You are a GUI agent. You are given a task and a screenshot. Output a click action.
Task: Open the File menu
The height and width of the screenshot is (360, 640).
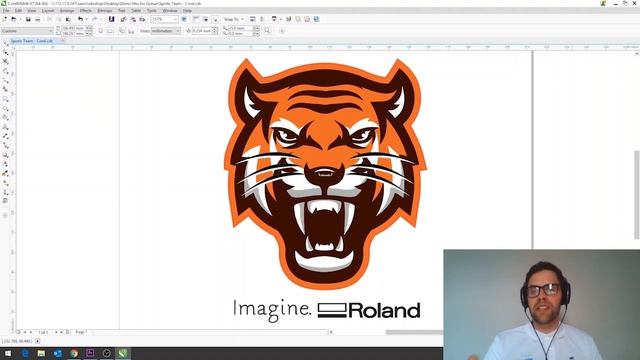6,11
